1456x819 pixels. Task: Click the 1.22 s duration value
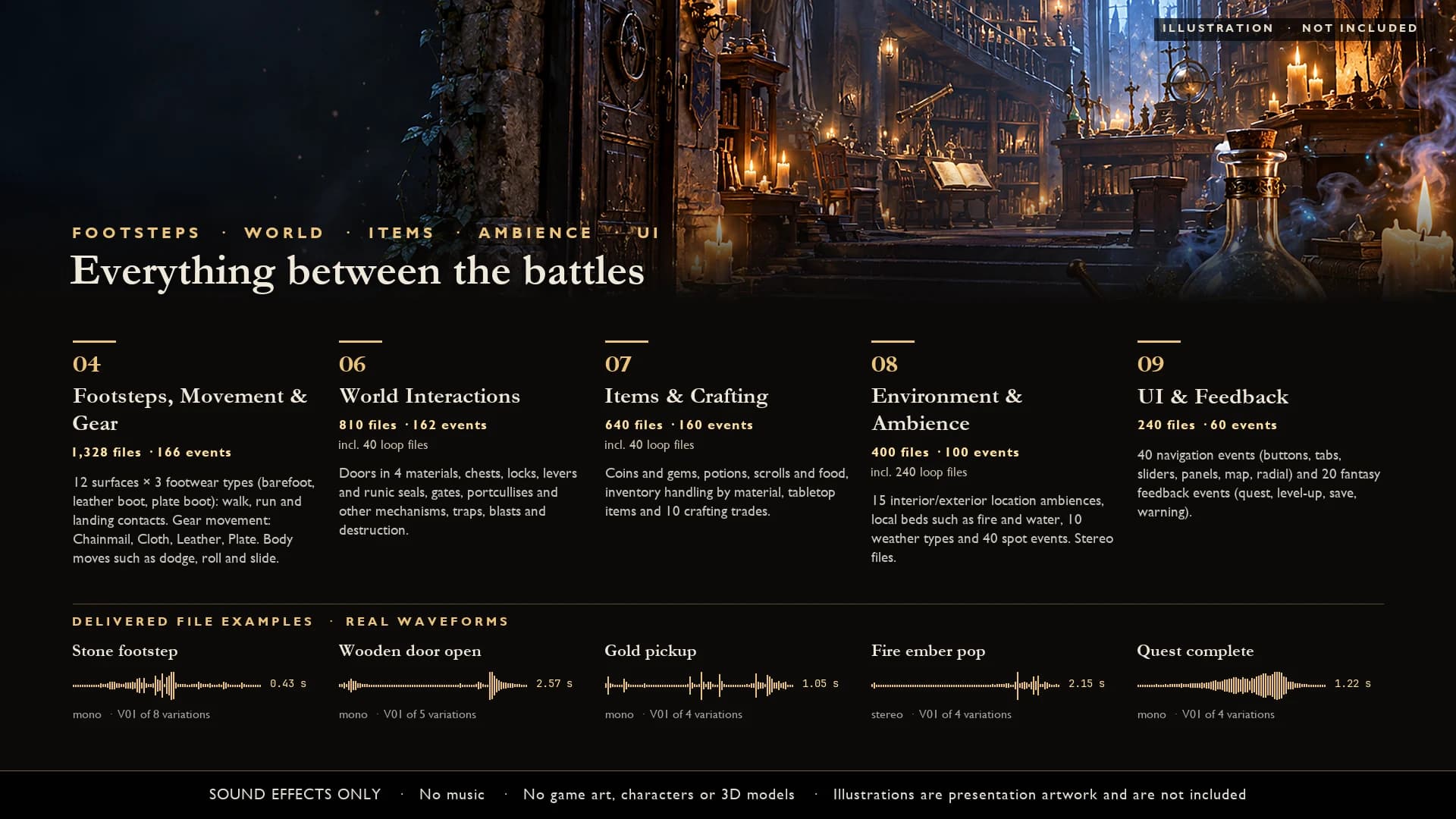[1353, 684]
